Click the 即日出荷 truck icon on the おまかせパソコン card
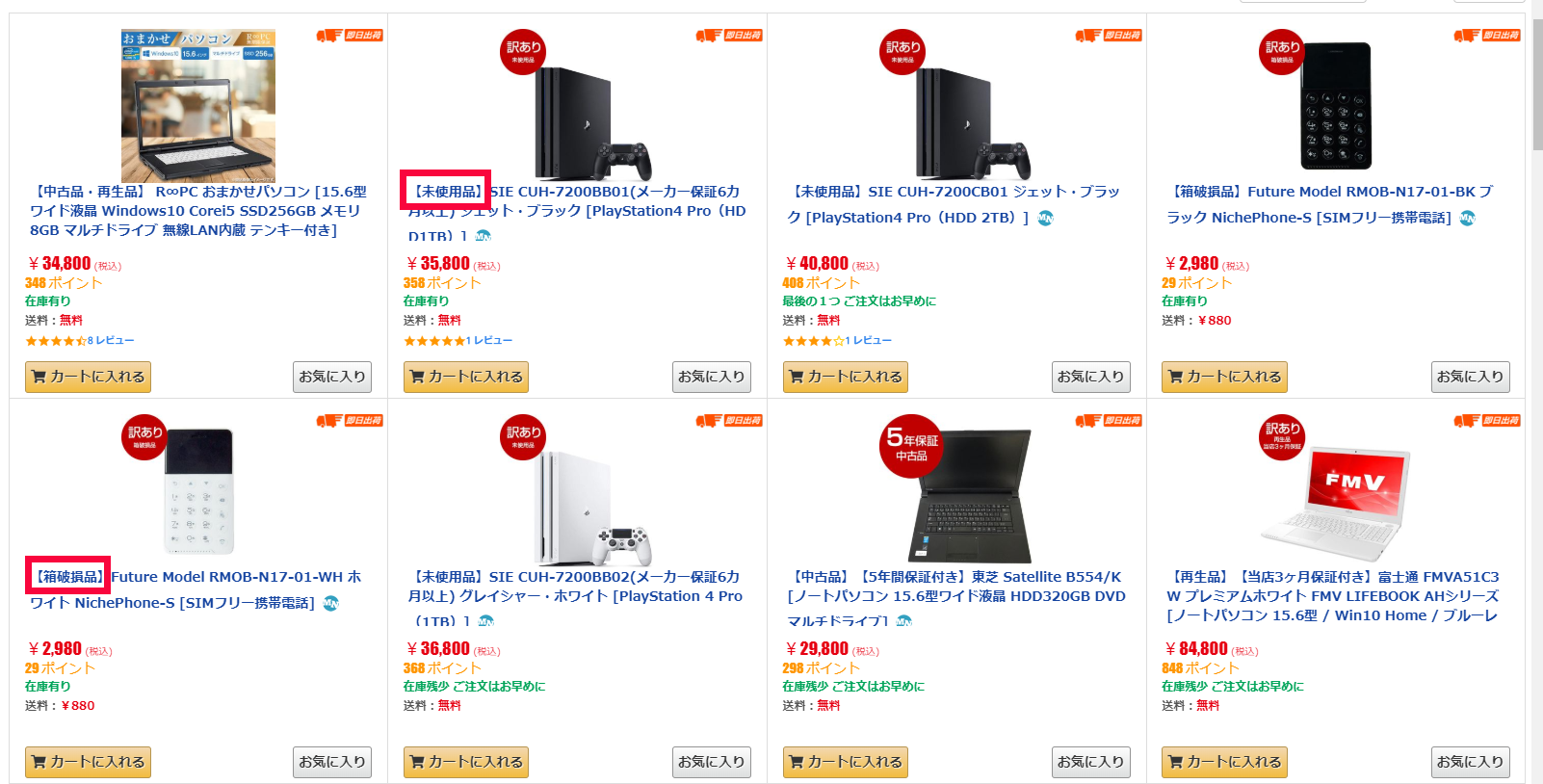 click(x=329, y=36)
